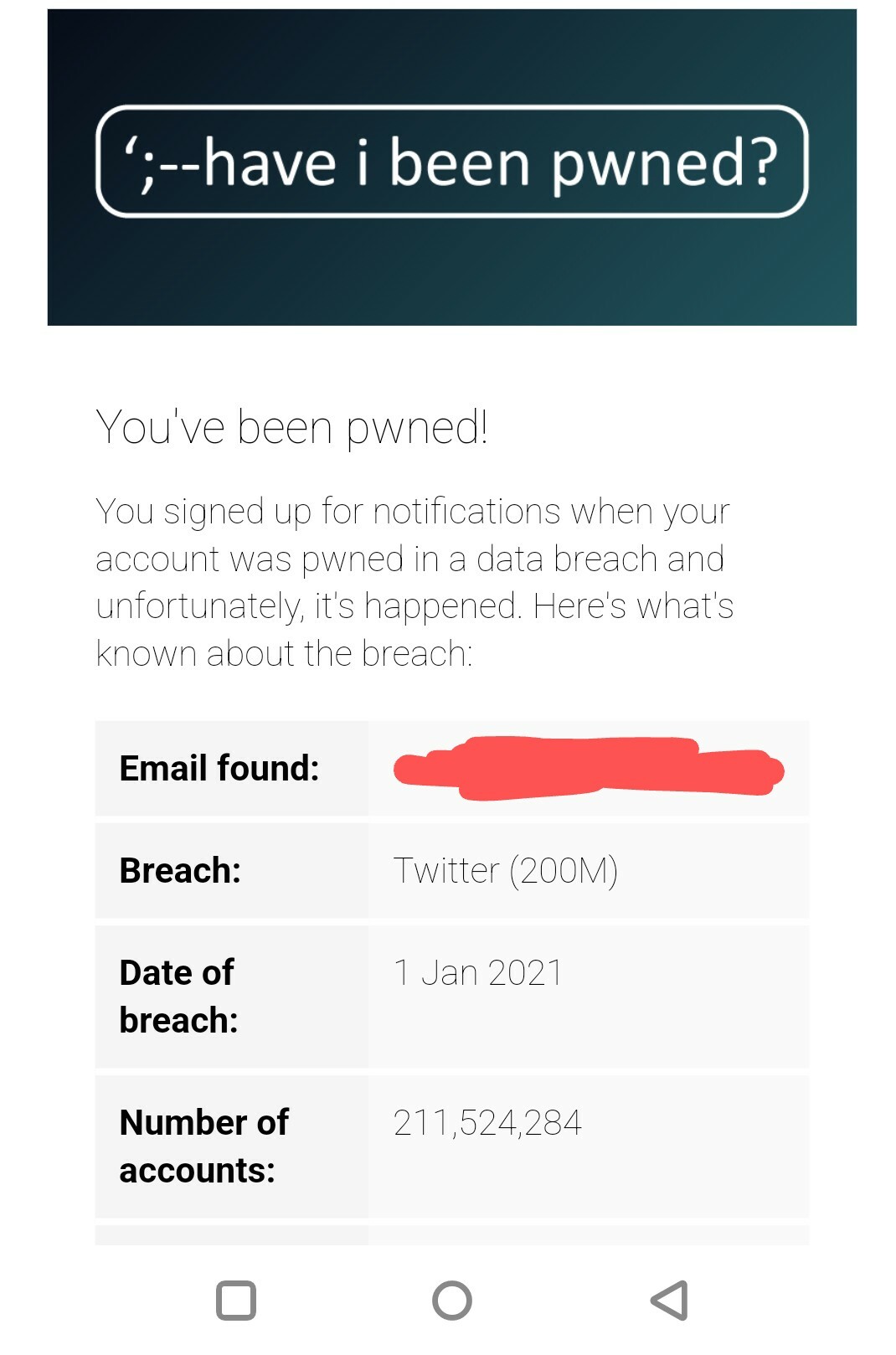Tap the 'You signed up for notifications' sentence
This screenshot has width=896, height=1355.
[412, 512]
